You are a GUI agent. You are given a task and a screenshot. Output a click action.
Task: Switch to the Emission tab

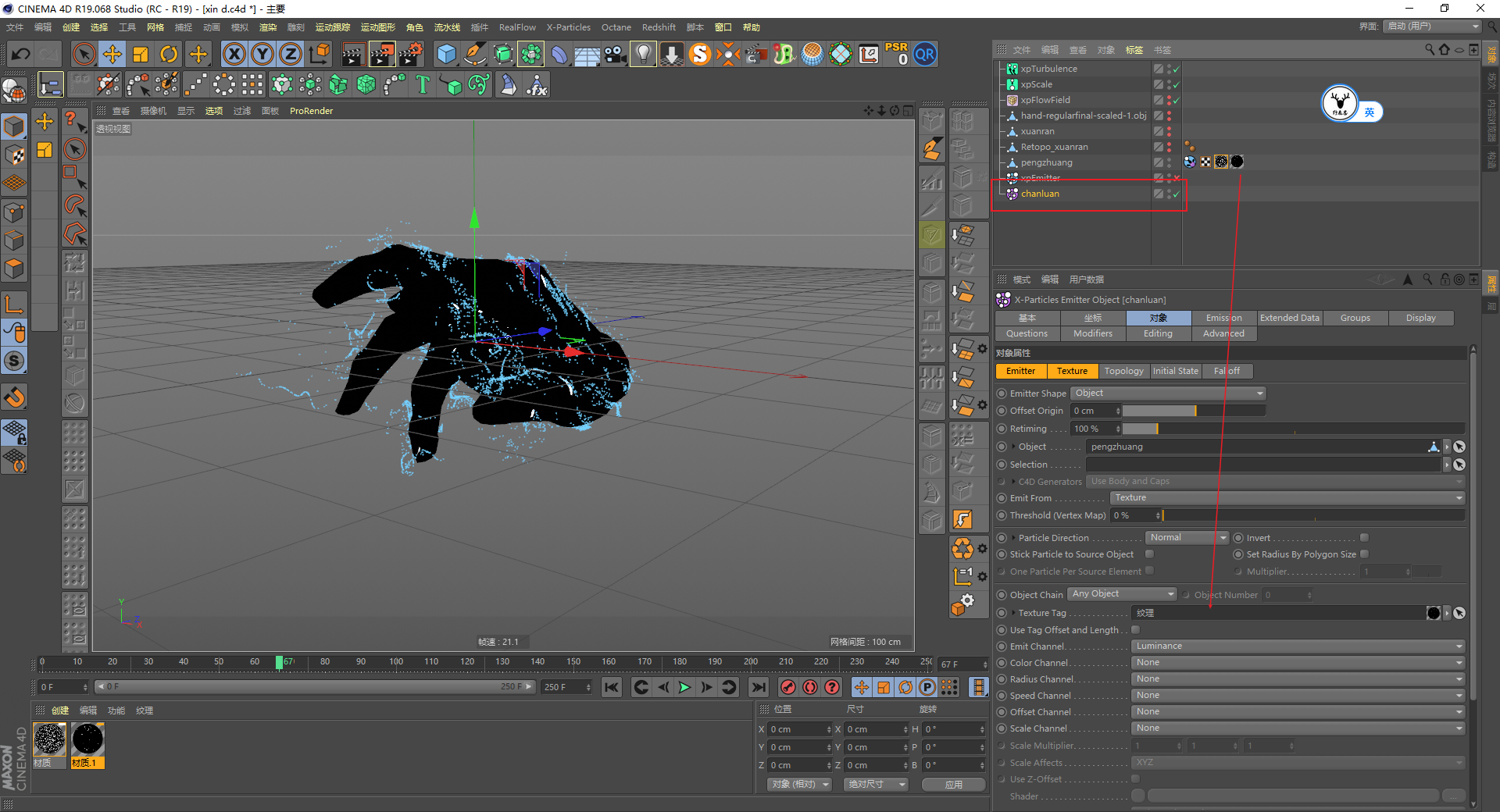coord(1223,318)
